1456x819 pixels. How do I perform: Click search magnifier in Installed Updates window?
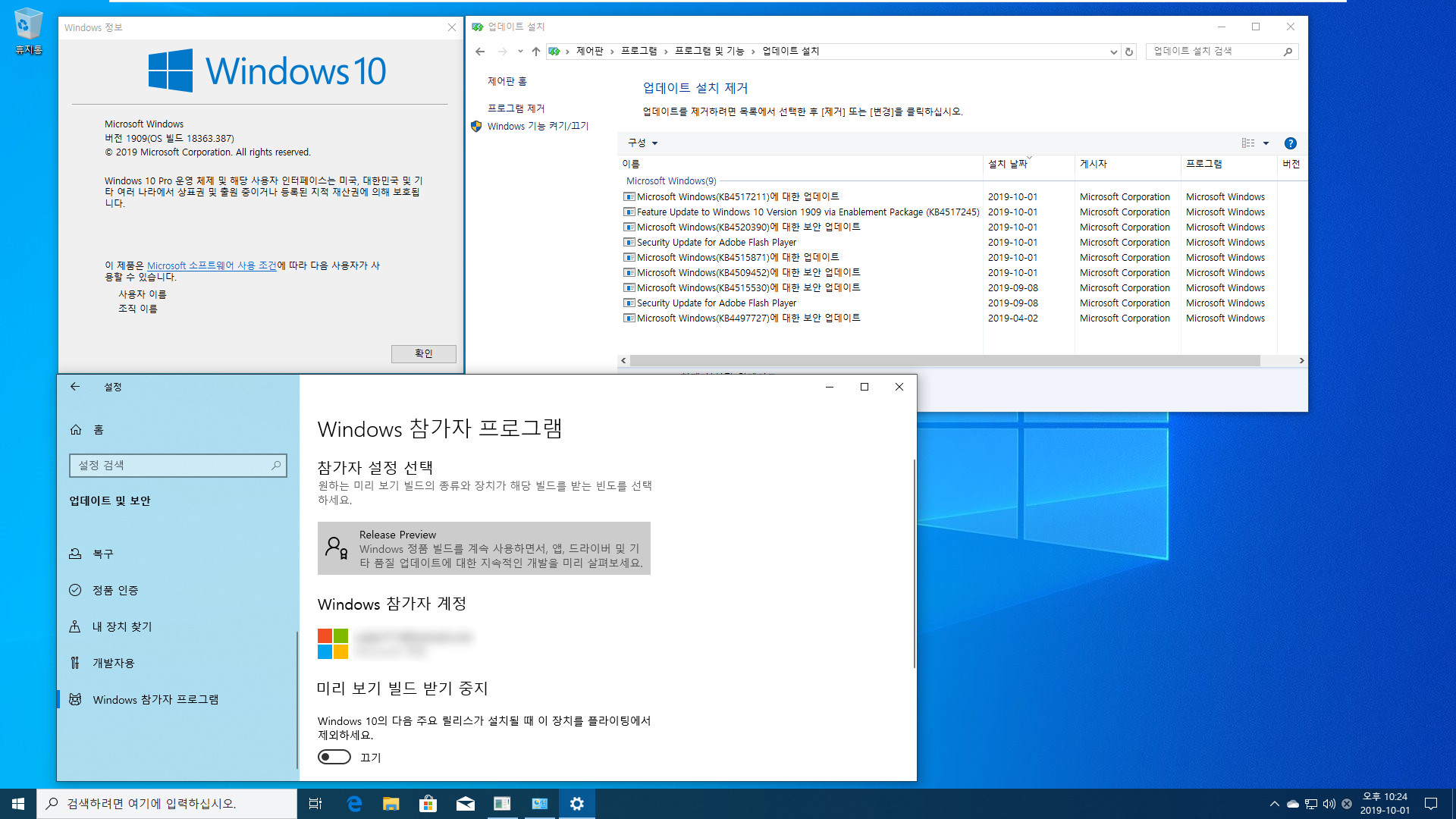click(x=1288, y=52)
